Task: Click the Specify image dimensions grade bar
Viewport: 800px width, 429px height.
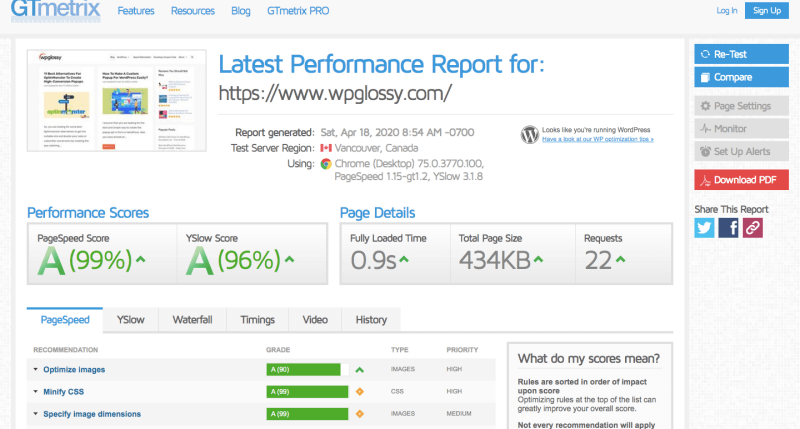Action: click(307, 414)
